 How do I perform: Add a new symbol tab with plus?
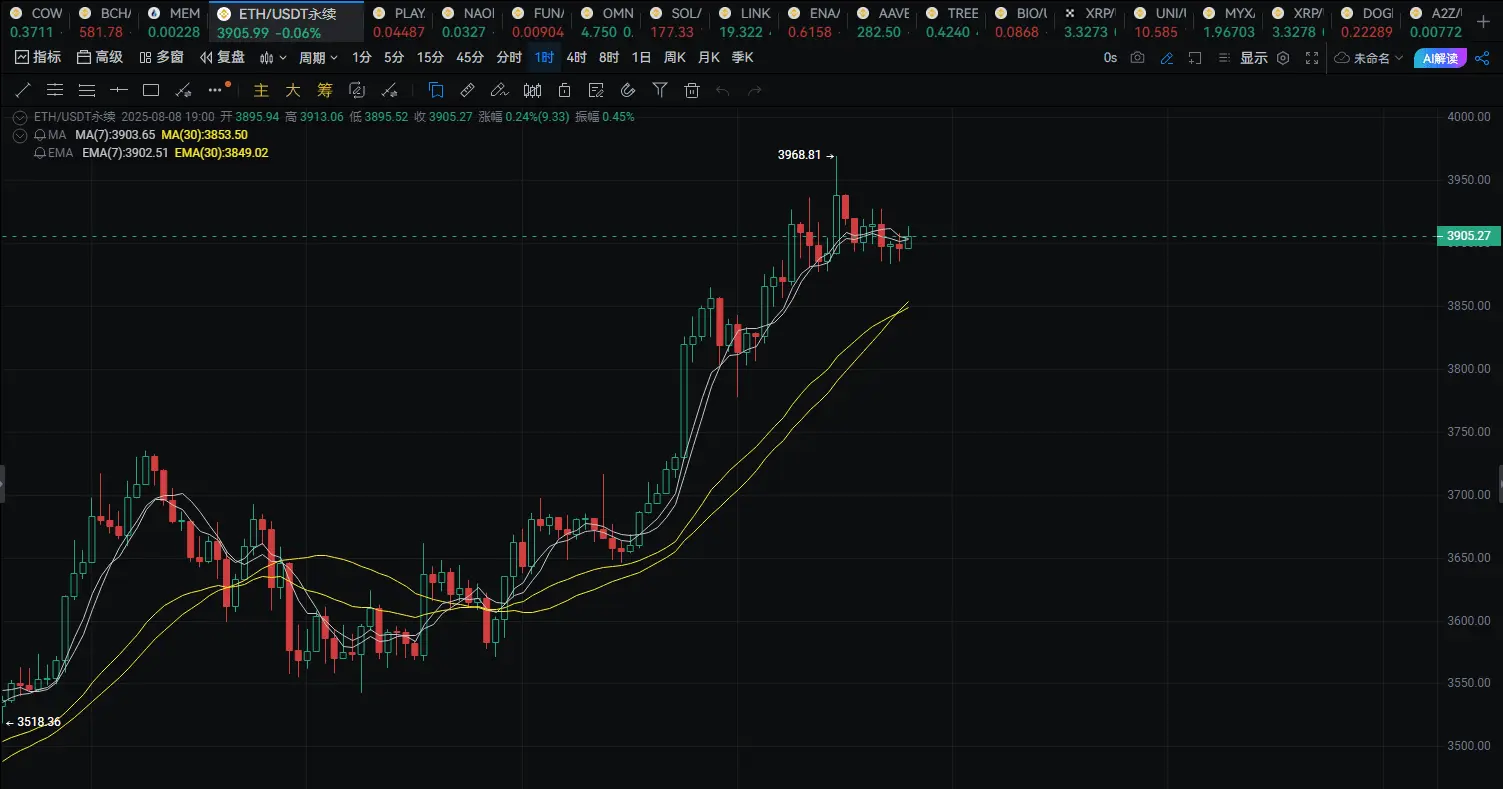coord(1483,21)
